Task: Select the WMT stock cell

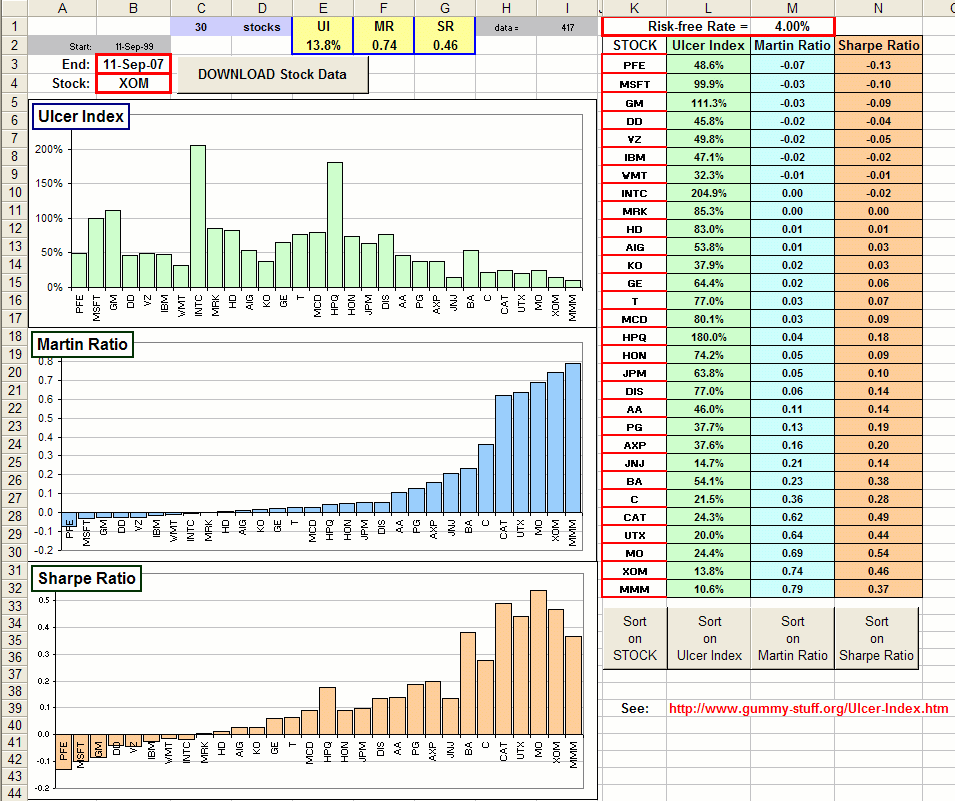Action: click(x=634, y=175)
